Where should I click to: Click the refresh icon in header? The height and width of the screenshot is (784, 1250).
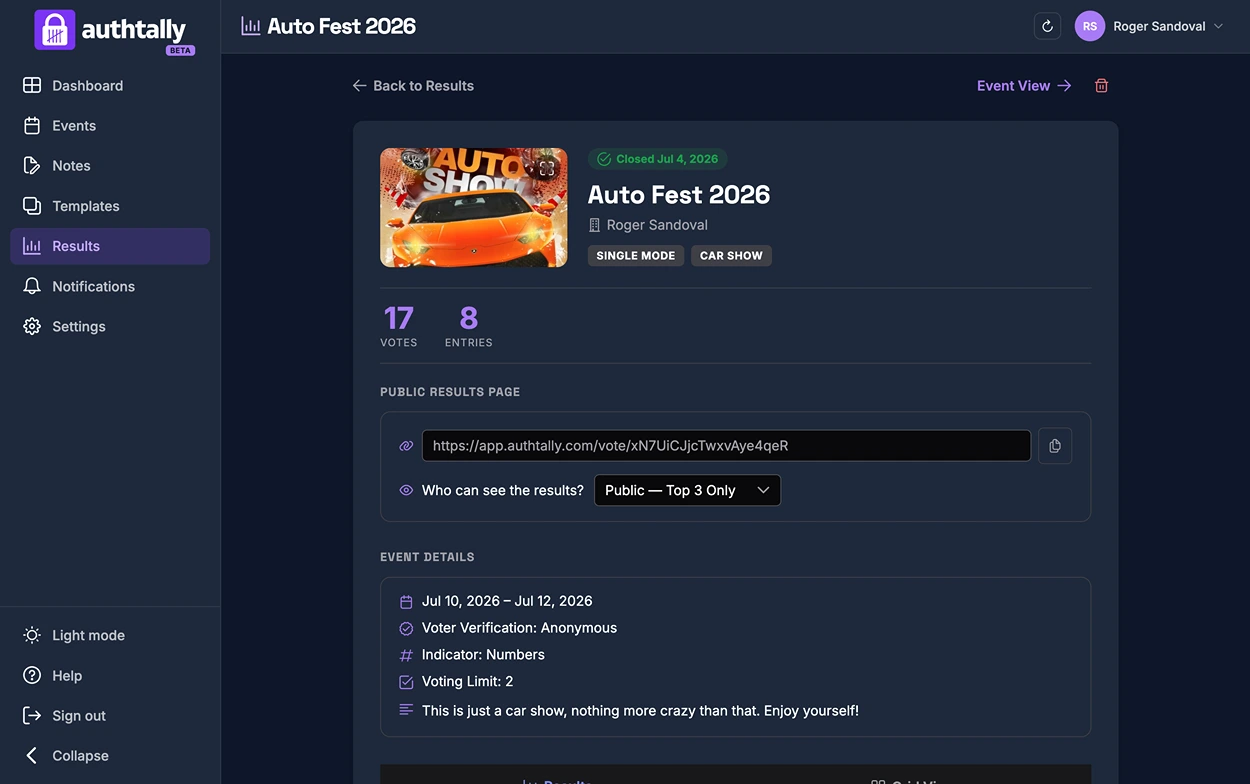(x=1047, y=26)
